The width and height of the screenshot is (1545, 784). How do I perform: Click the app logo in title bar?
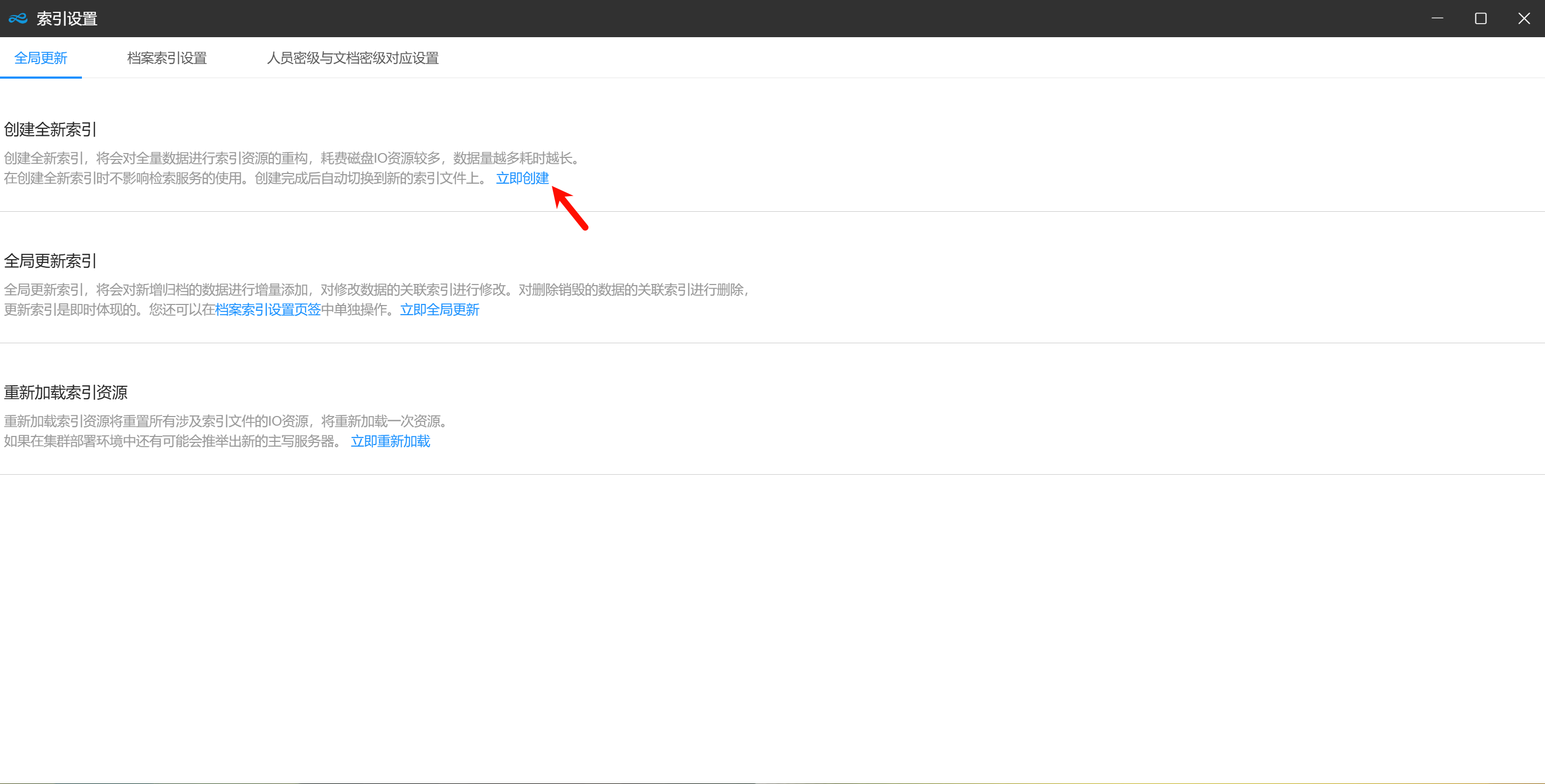(18, 19)
